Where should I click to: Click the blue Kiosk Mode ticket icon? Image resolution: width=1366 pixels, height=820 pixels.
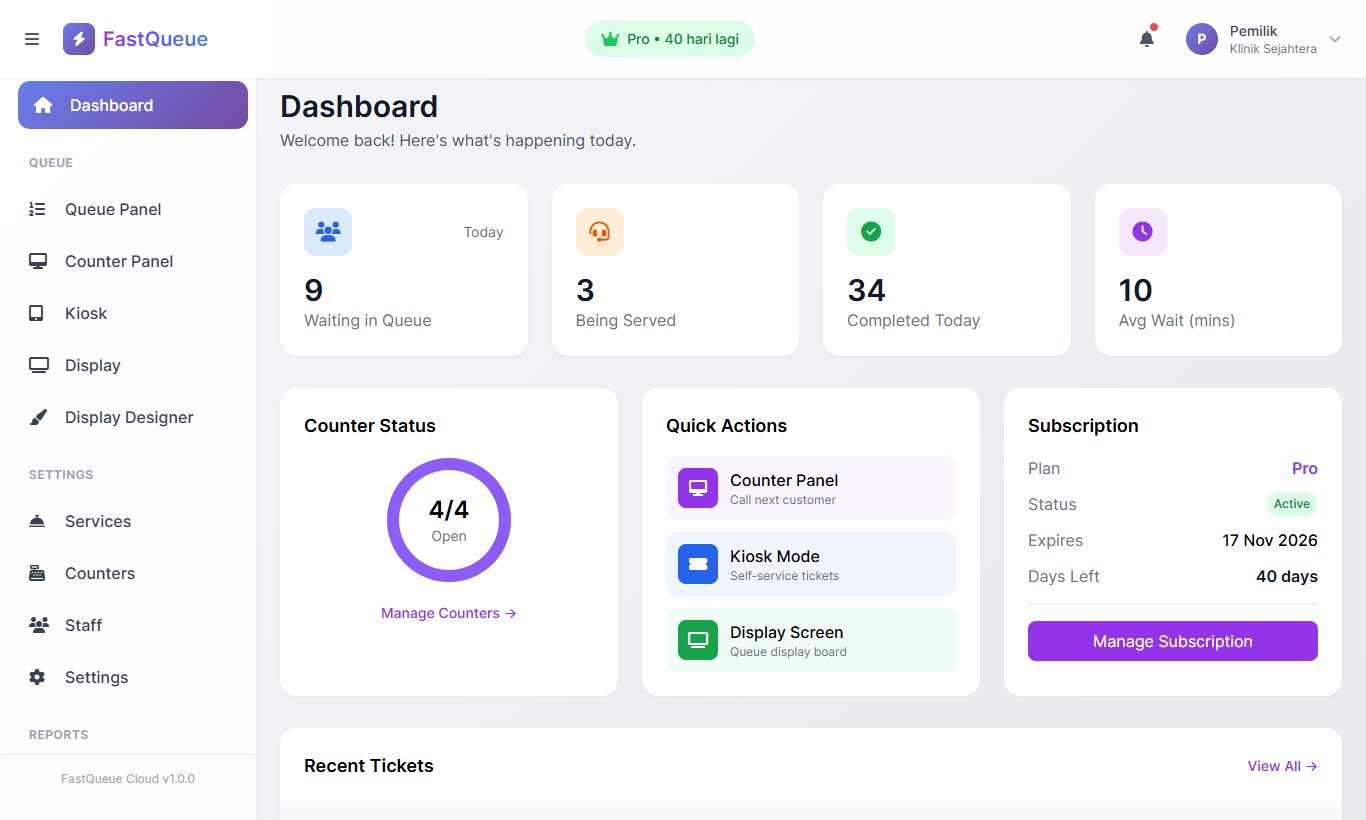click(698, 564)
